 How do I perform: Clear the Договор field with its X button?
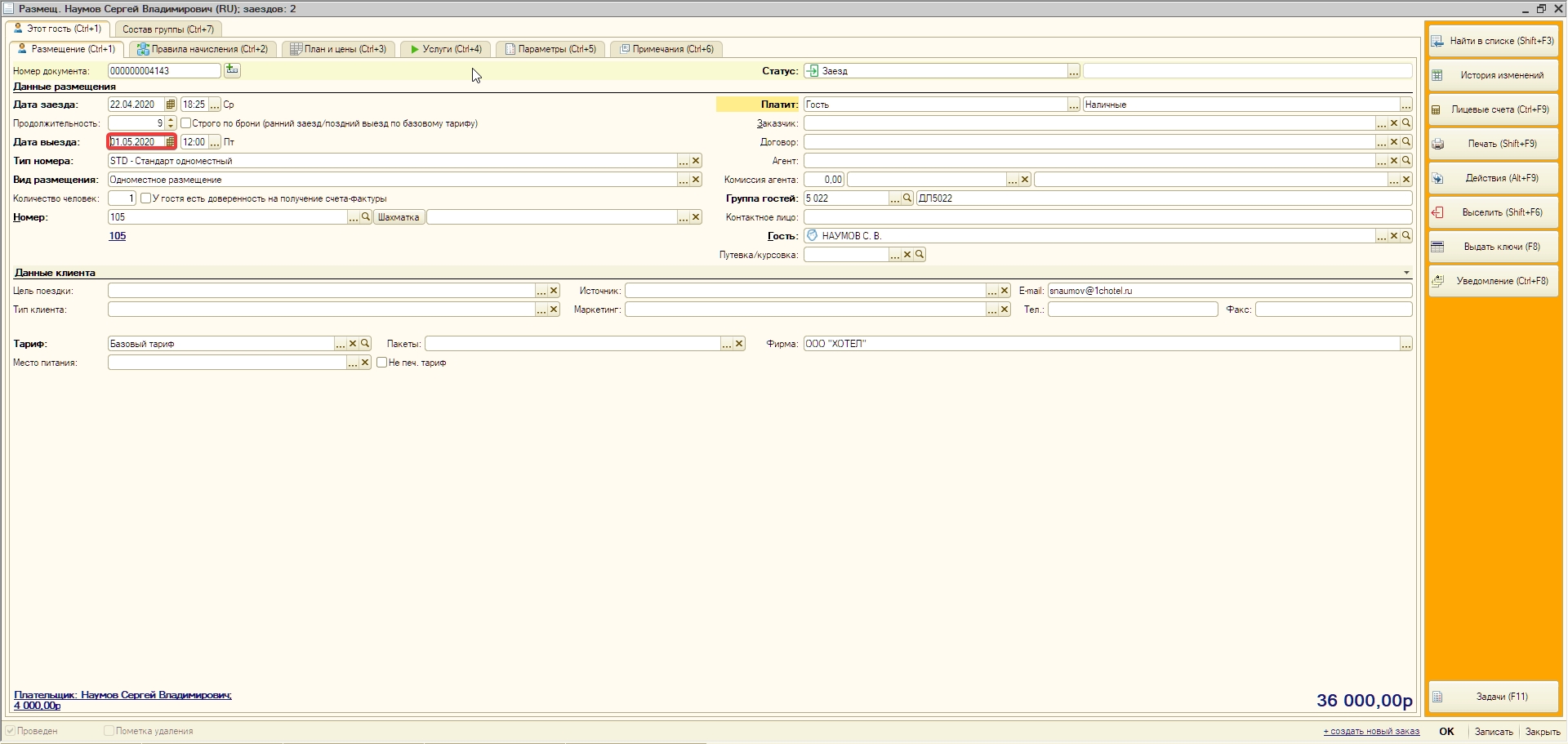(1394, 142)
